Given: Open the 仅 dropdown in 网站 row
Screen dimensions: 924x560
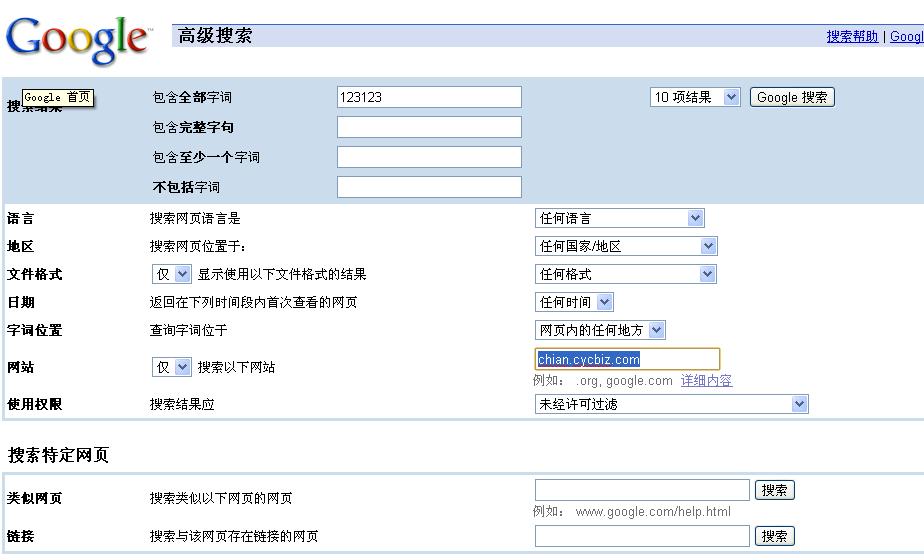Looking at the screenshot, I should 171,367.
